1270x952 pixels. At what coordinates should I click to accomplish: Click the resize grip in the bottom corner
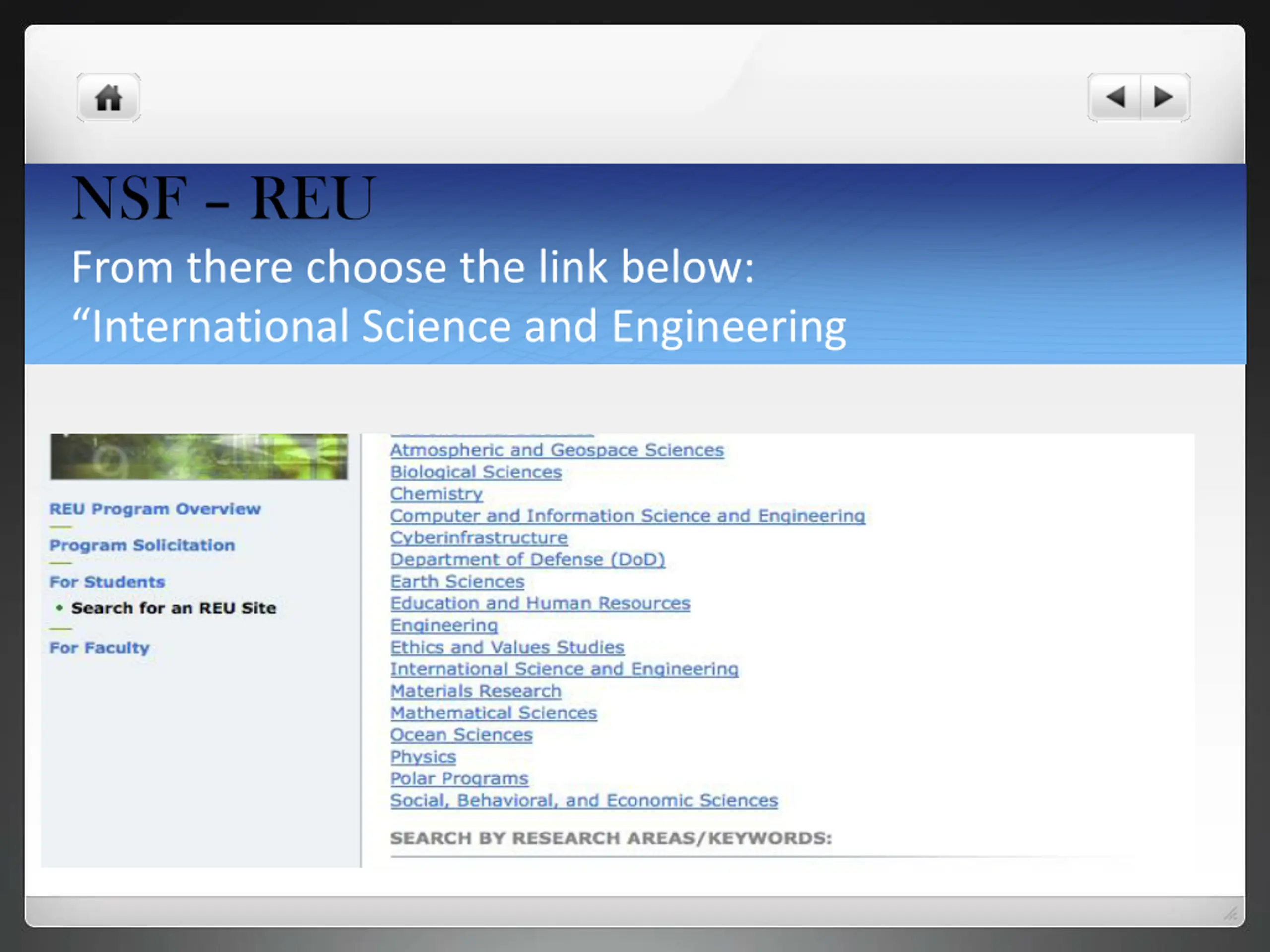(x=1230, y=913)
